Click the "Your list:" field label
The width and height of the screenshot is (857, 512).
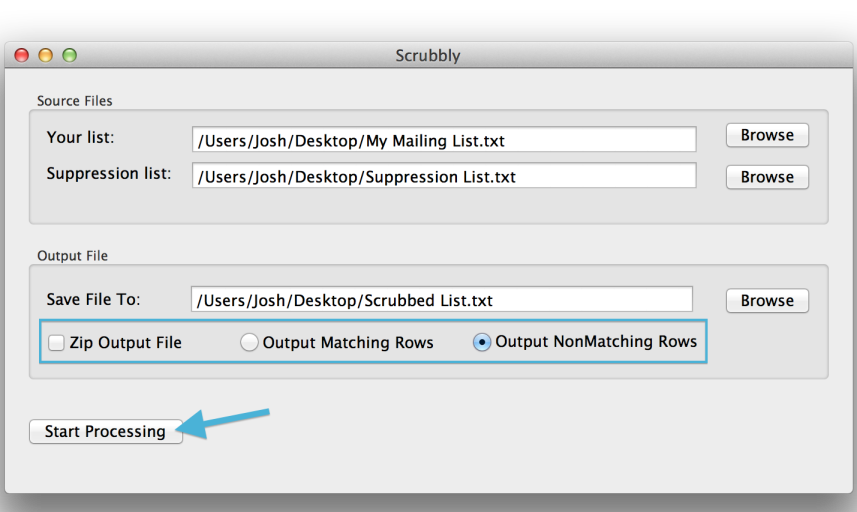[x=80, y=137]
